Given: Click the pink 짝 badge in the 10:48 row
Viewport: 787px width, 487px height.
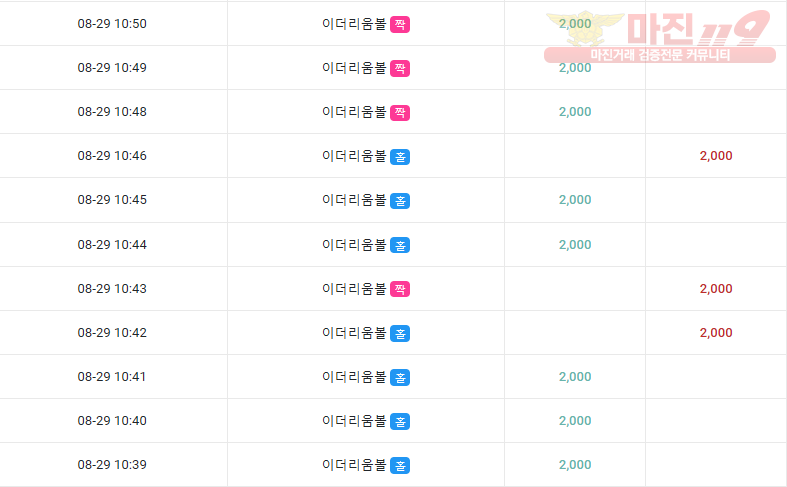Looking at the screenshot, I should pyautogui.click(x=400, y=112).
